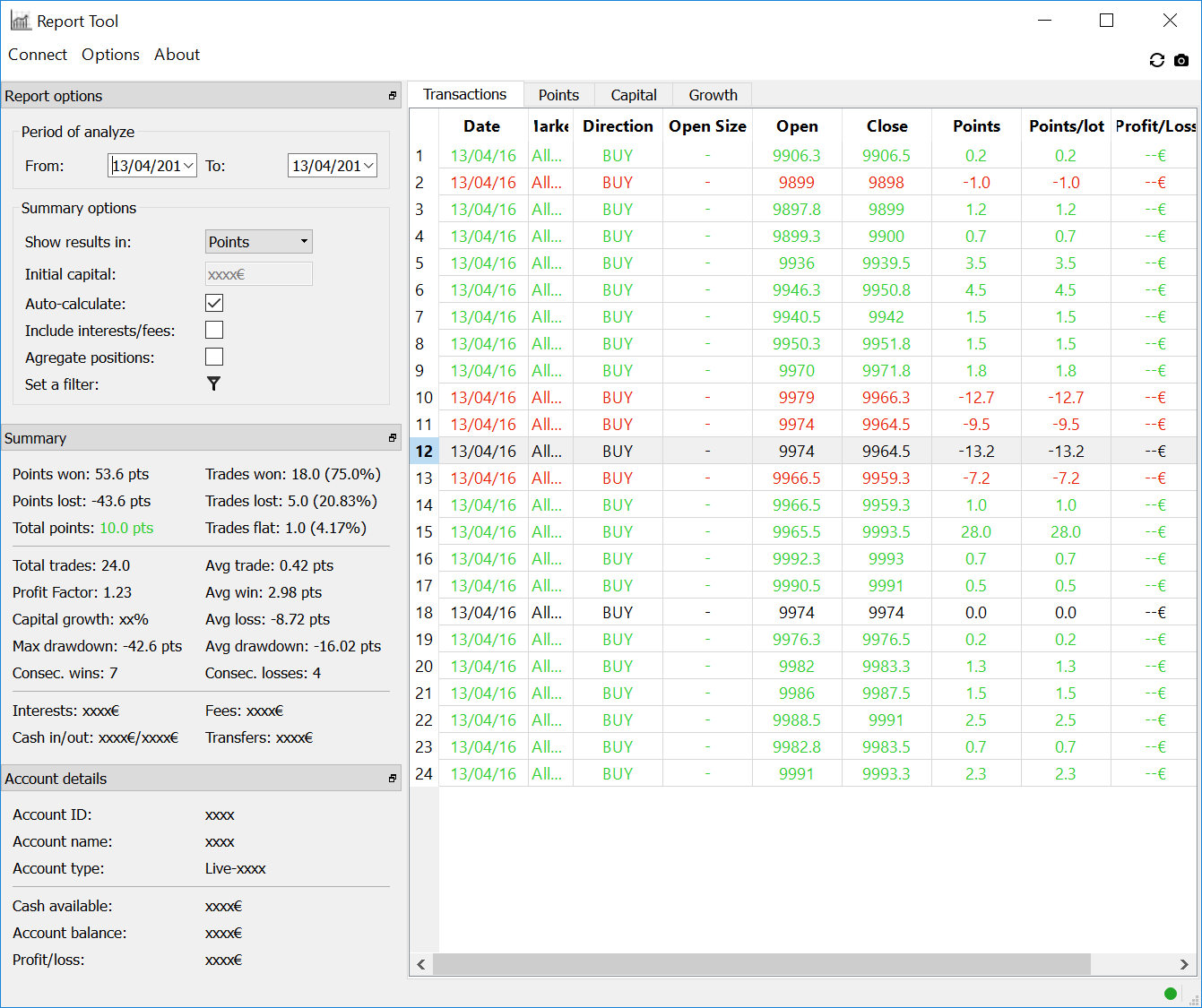Tick the Agregate positions checkbox

(x=214, y=357)
